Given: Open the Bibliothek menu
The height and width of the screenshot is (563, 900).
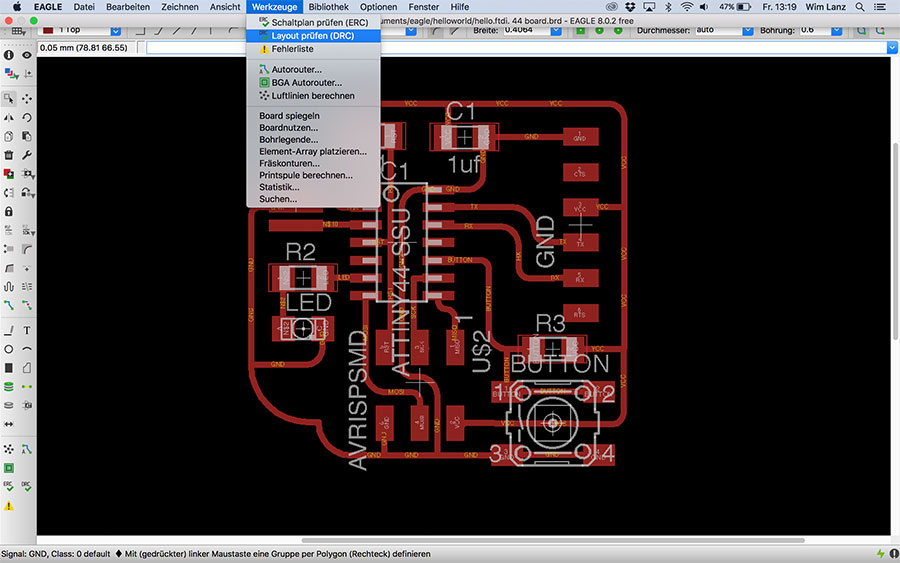Looking at the screenshot, I should [x=328, y=7].
